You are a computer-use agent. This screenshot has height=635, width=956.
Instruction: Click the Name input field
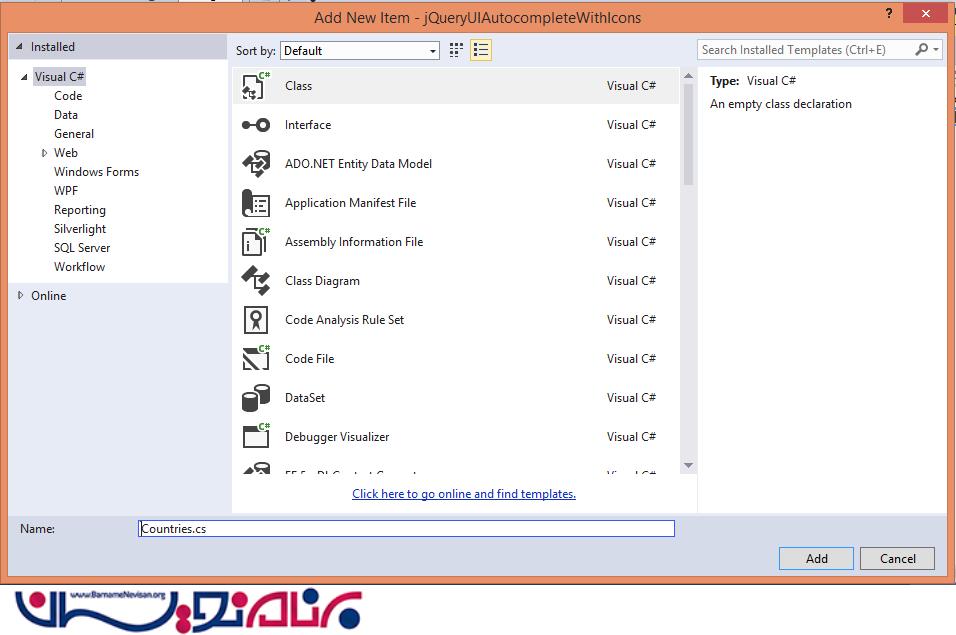[406, 529]
